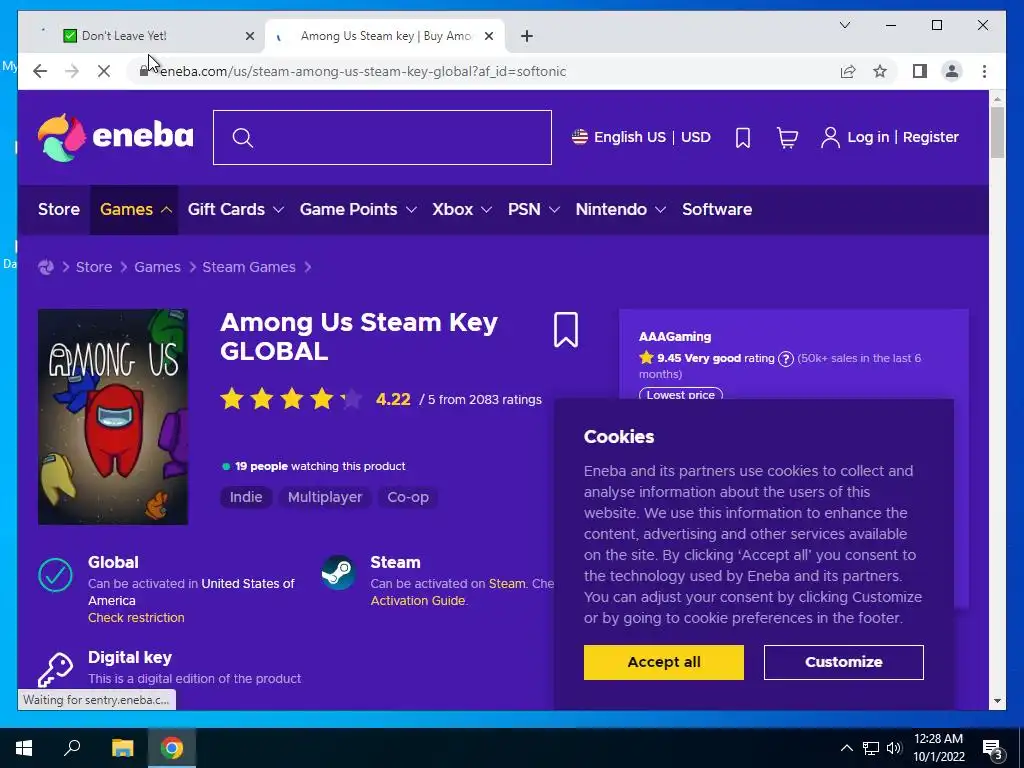Image resolution: width=1024 pixels, height=768 pixels.
Task: Open taskbar search
Action: [72, 748]
